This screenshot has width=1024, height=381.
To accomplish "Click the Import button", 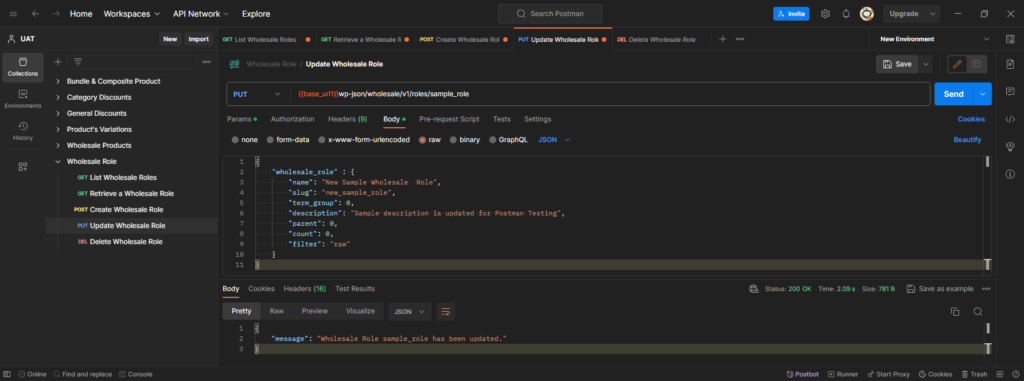I will click(x=199, y=39).
